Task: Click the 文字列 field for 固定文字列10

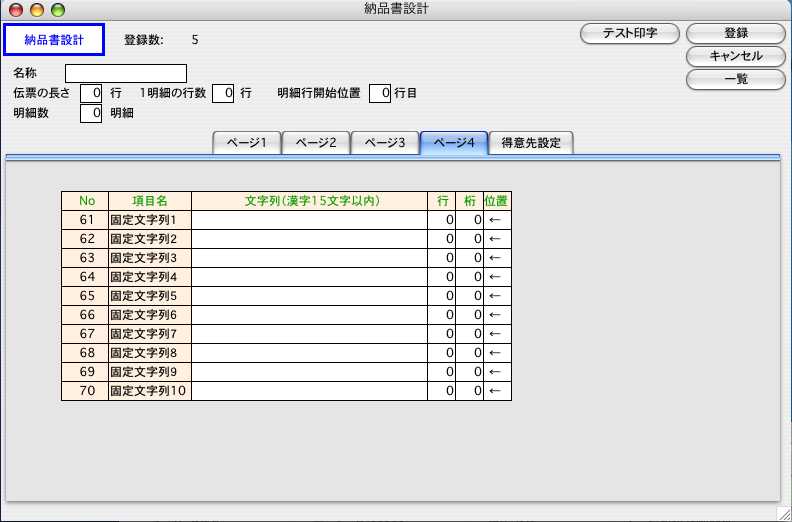Action: click(x=310, y=391)
